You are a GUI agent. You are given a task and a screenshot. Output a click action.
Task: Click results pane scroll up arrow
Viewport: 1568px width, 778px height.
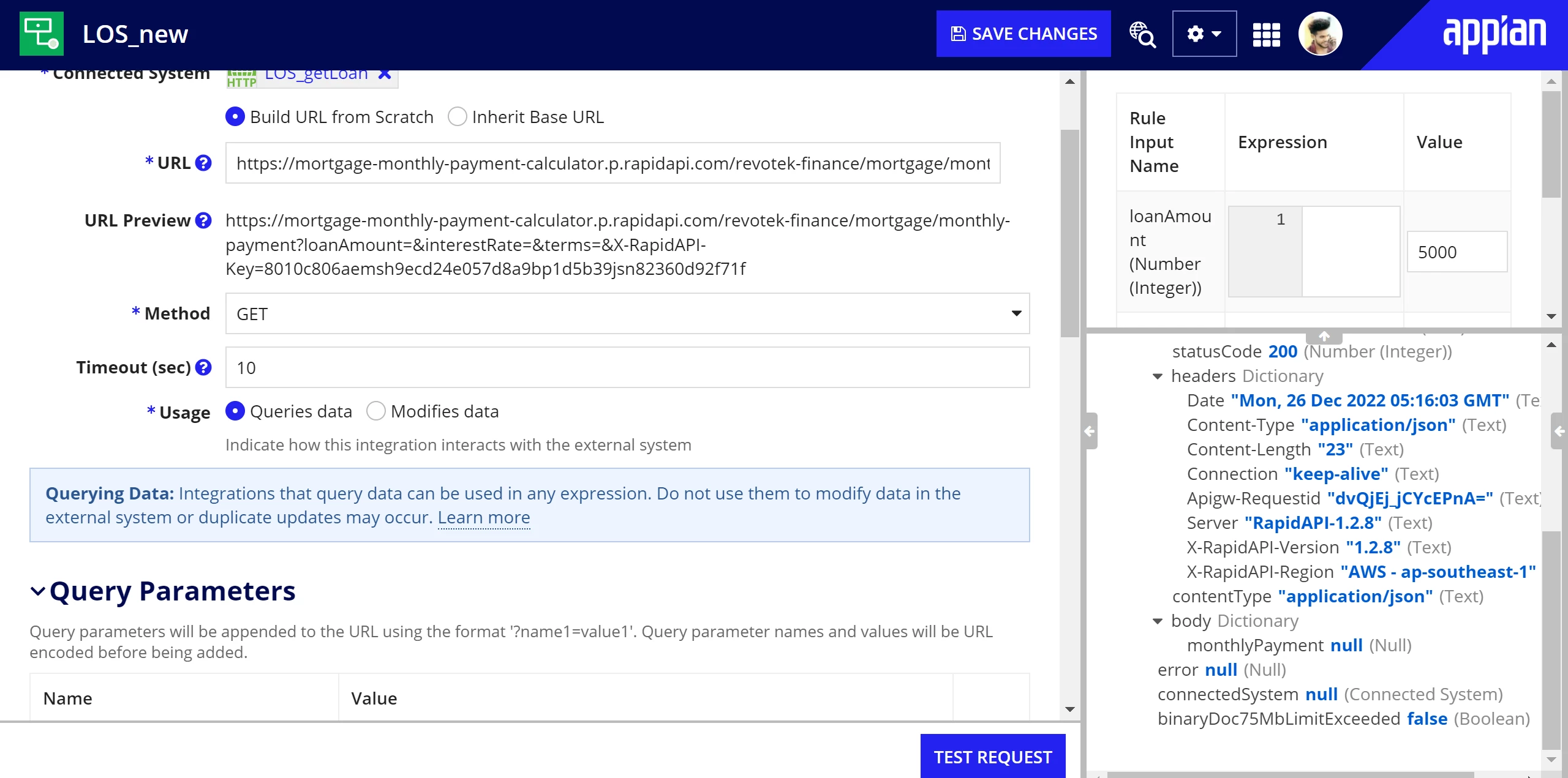(1551, 345)
